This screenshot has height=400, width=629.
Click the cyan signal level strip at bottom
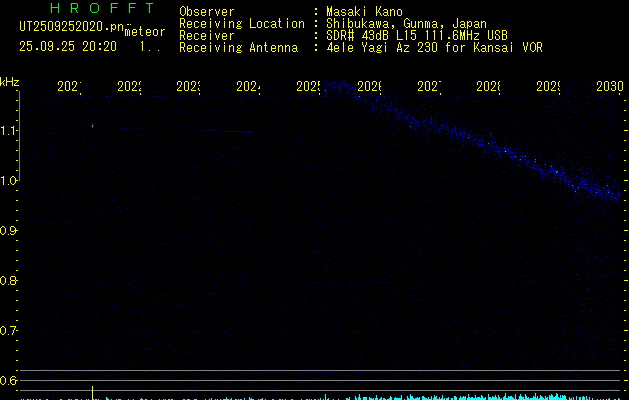click(x=480, y=396)
